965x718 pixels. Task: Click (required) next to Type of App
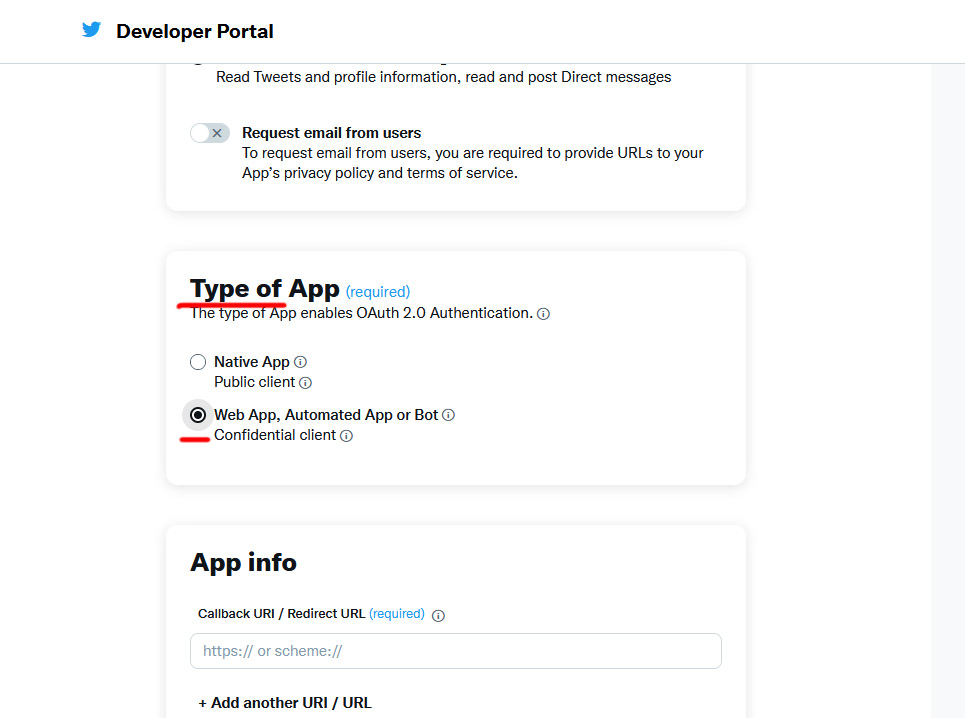pos(377,292)
